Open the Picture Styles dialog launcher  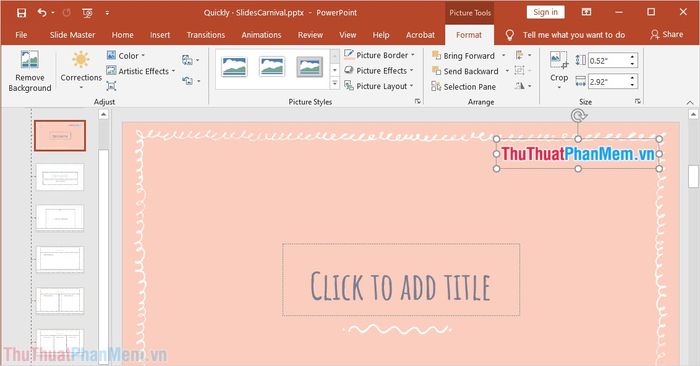click(x=417, y=101)
